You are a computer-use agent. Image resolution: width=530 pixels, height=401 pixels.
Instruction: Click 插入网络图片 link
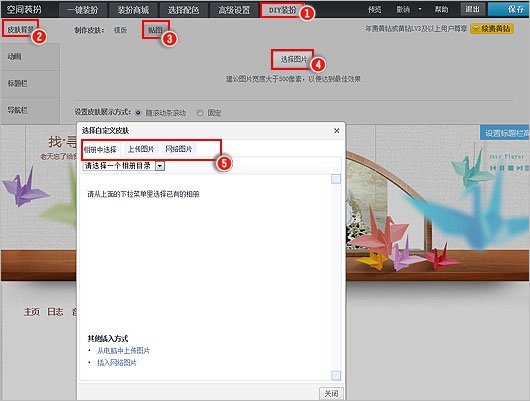coord(117,363)
